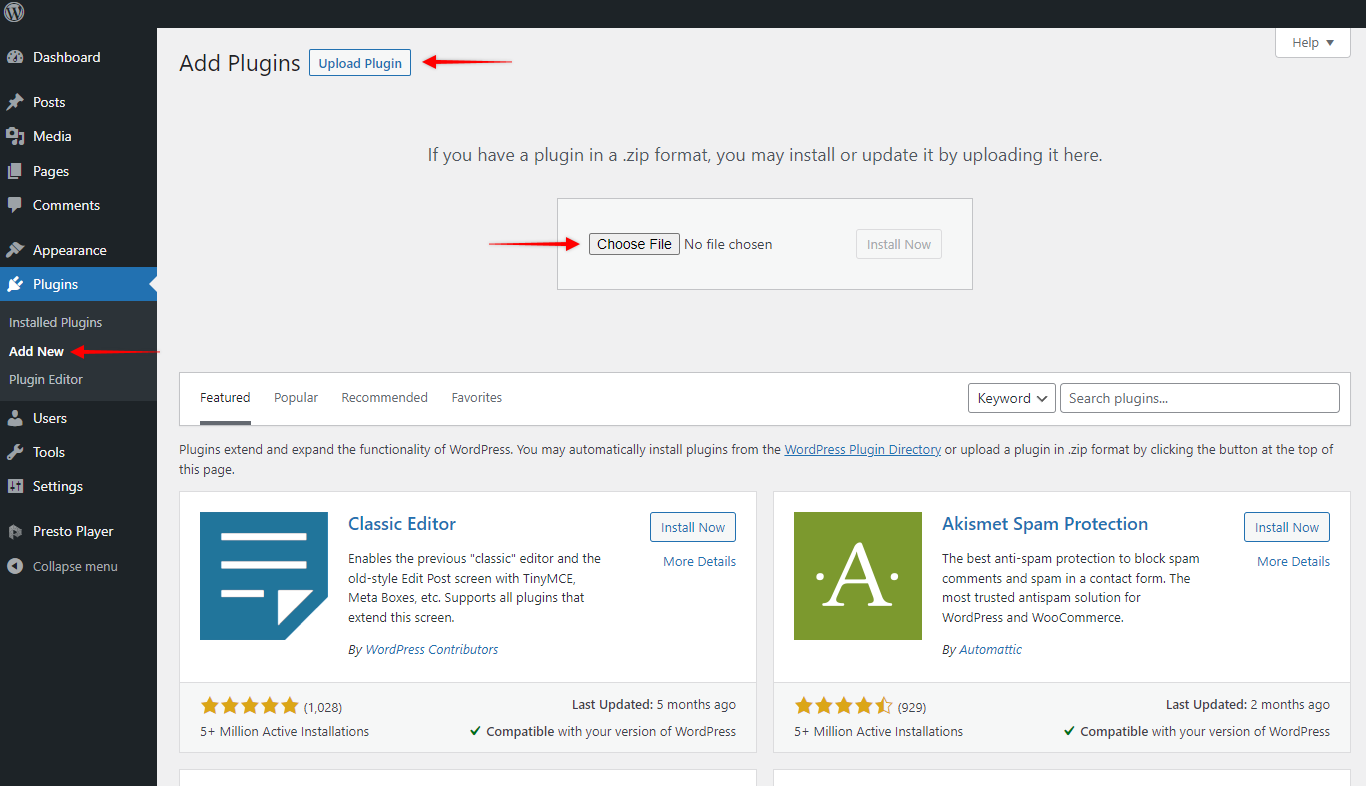This screenshot has height=786, width=1366.
Task: Open the Appearance menu label
Action: click(x=70, y=250)
